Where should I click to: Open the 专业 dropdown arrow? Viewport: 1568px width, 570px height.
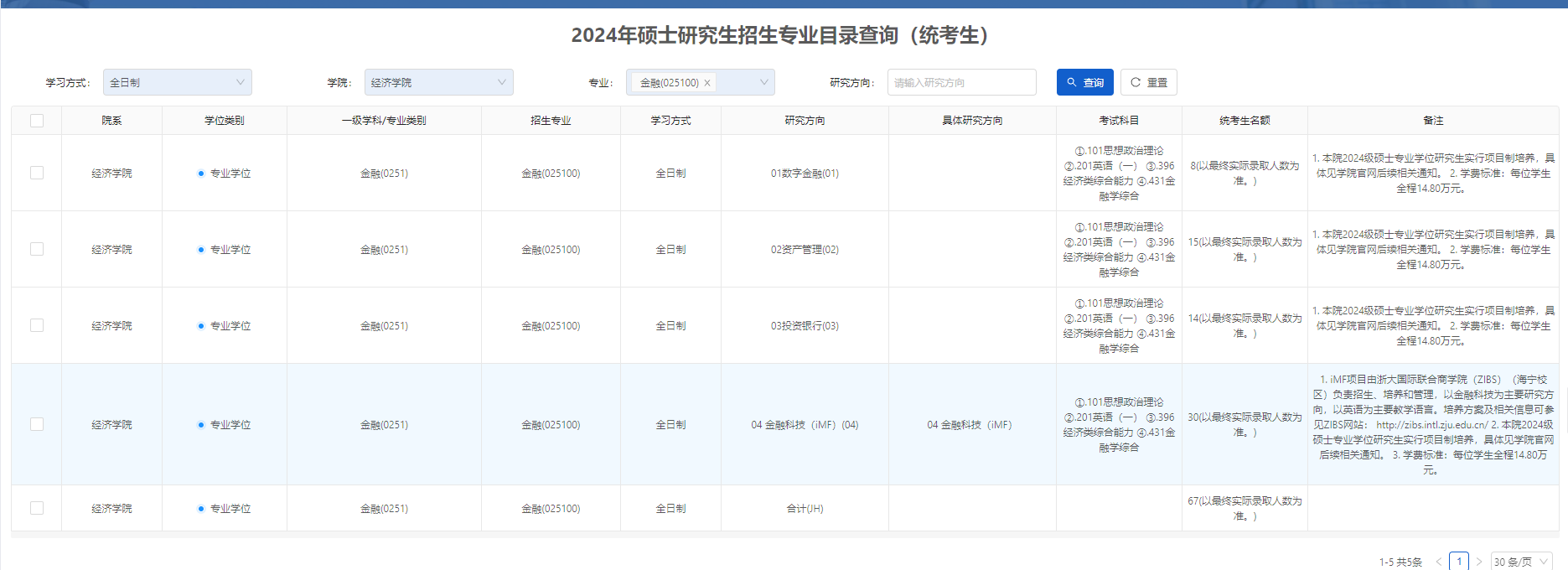(763, 82)
